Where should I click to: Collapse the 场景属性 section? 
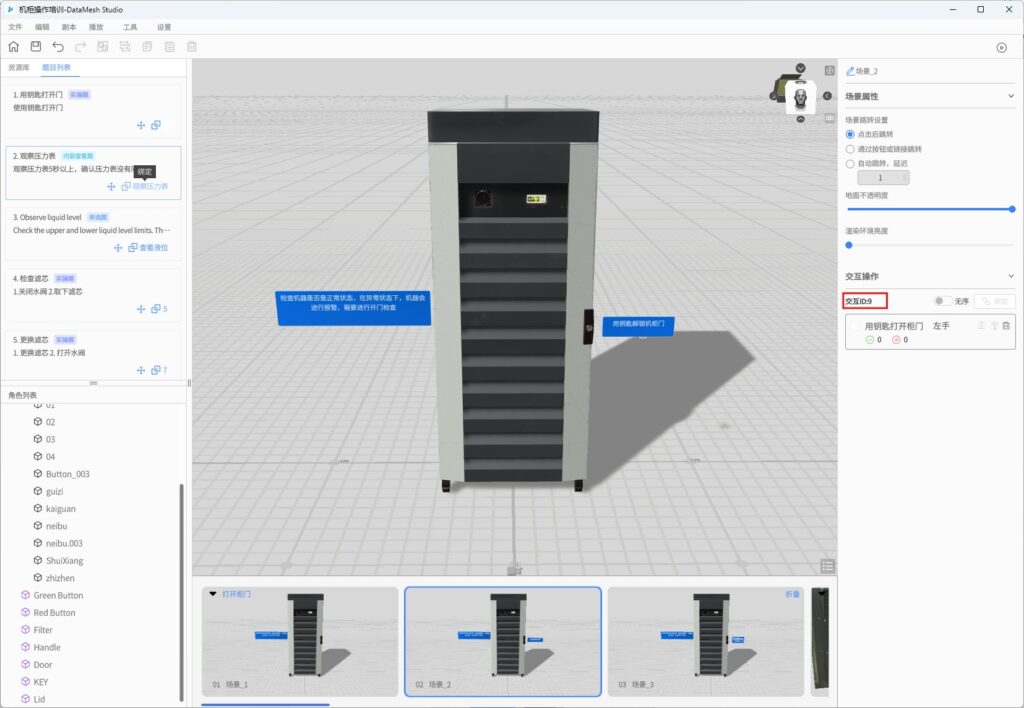(x=1011, y=97)
